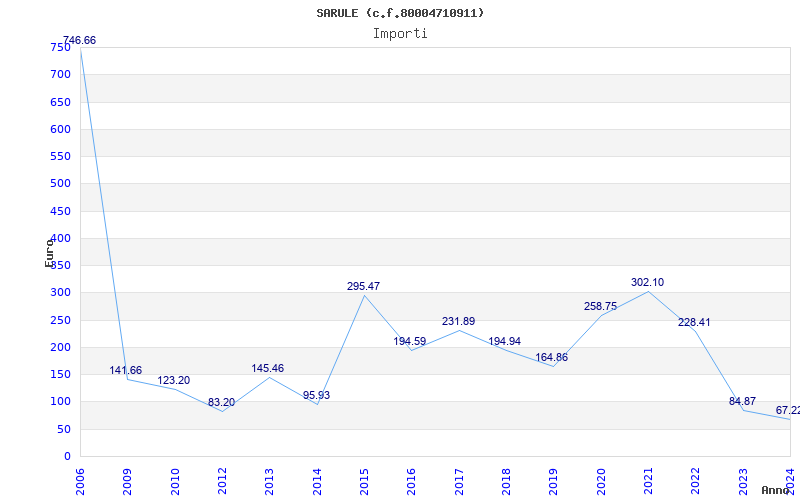Click the 2010 x-axis year label
The height and width of the screenshot is (500, 800).
click(175, 482)
